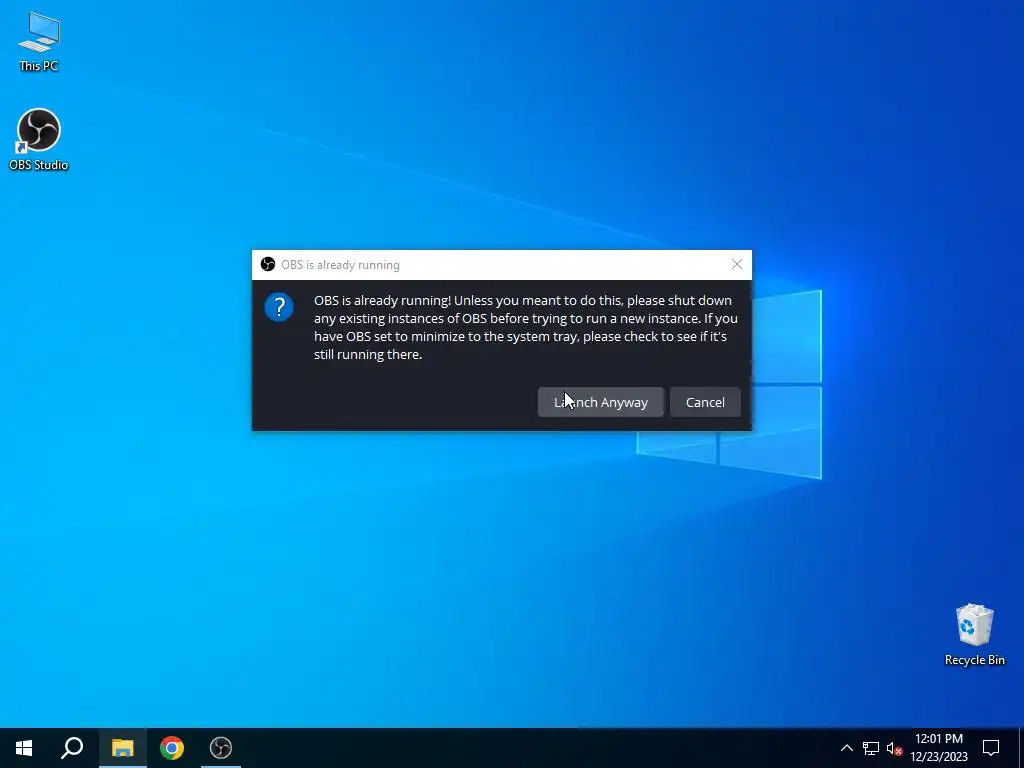Select the OBS Studio desktop shortcut
This screenshot has width=1024, height=768.
[x=39, y=140]
